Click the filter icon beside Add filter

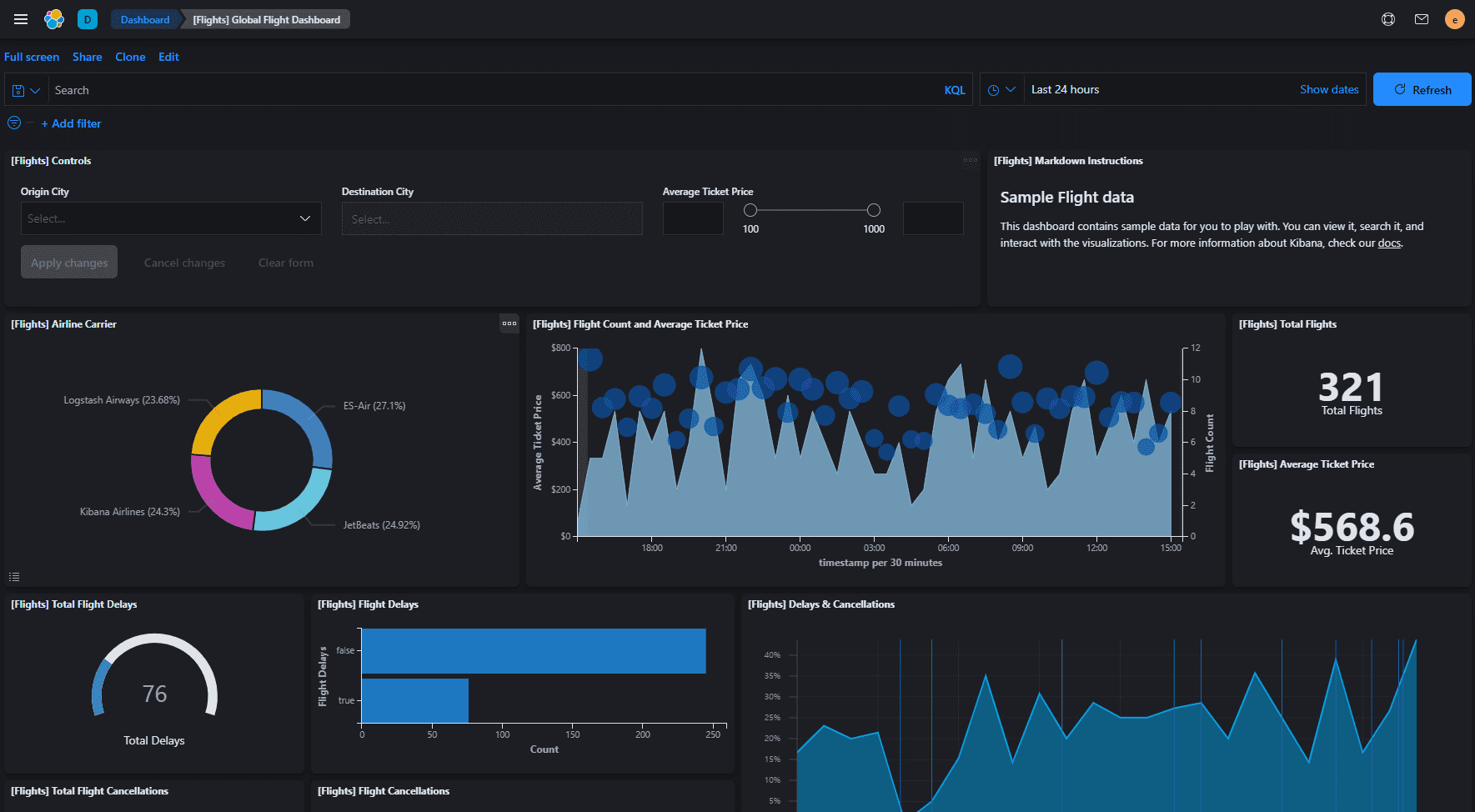point(13,123)
